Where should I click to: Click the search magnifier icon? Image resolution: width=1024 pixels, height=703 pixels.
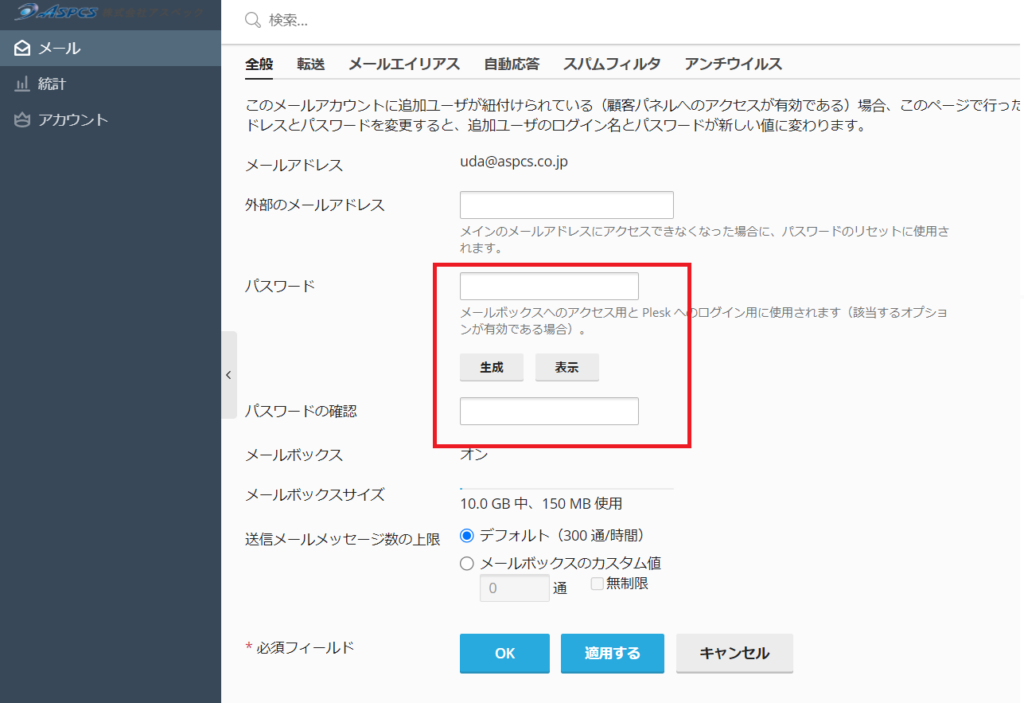point(253,20)
